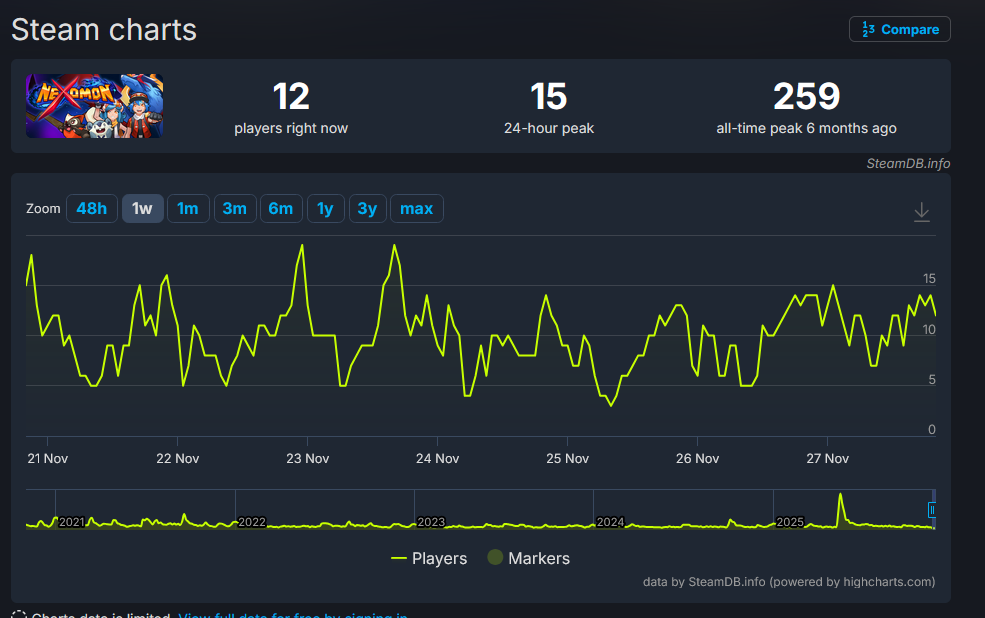
Task: Set chart zoom to 6m
Action: (281, 209)
